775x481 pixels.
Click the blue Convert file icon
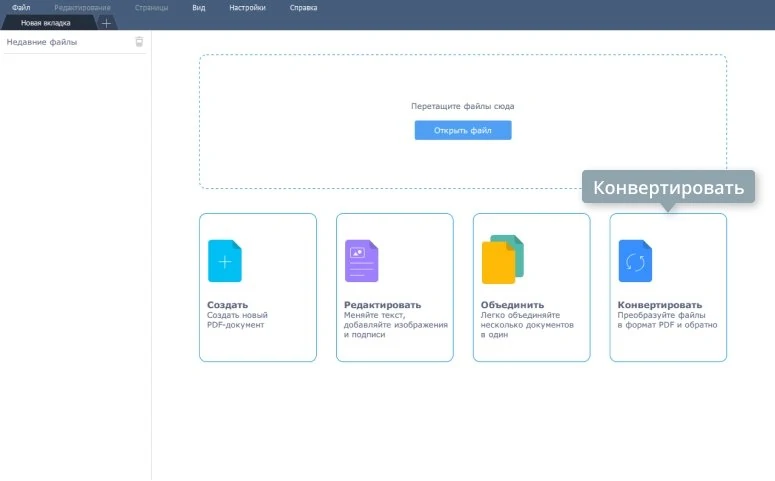tap(635, 261)
